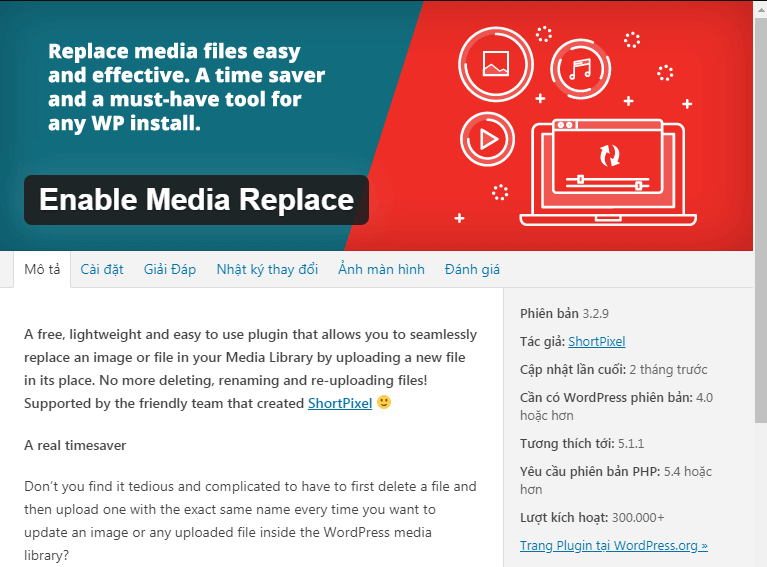Click the Enable Media Replace banner title

196,200
